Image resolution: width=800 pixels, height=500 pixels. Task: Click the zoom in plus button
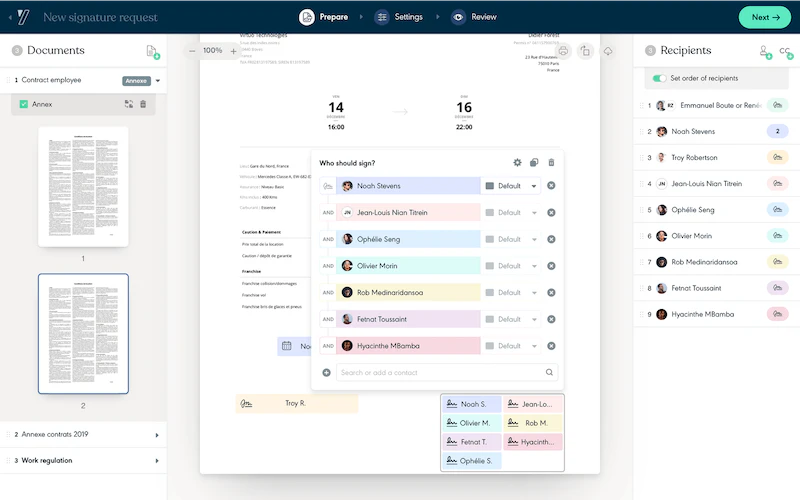click(x=233, y=51)
